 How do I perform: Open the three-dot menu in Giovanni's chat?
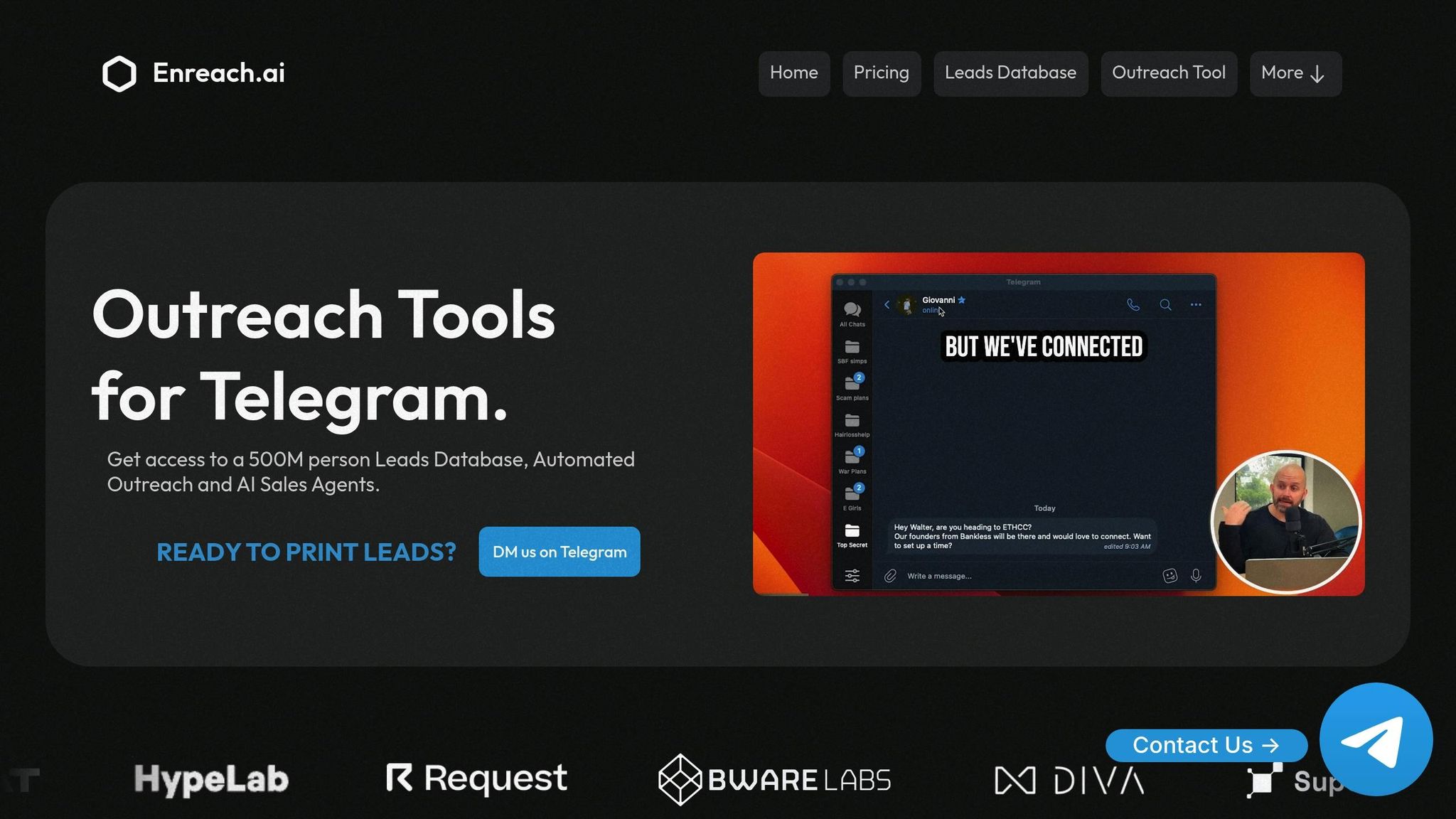point(1196,304)
